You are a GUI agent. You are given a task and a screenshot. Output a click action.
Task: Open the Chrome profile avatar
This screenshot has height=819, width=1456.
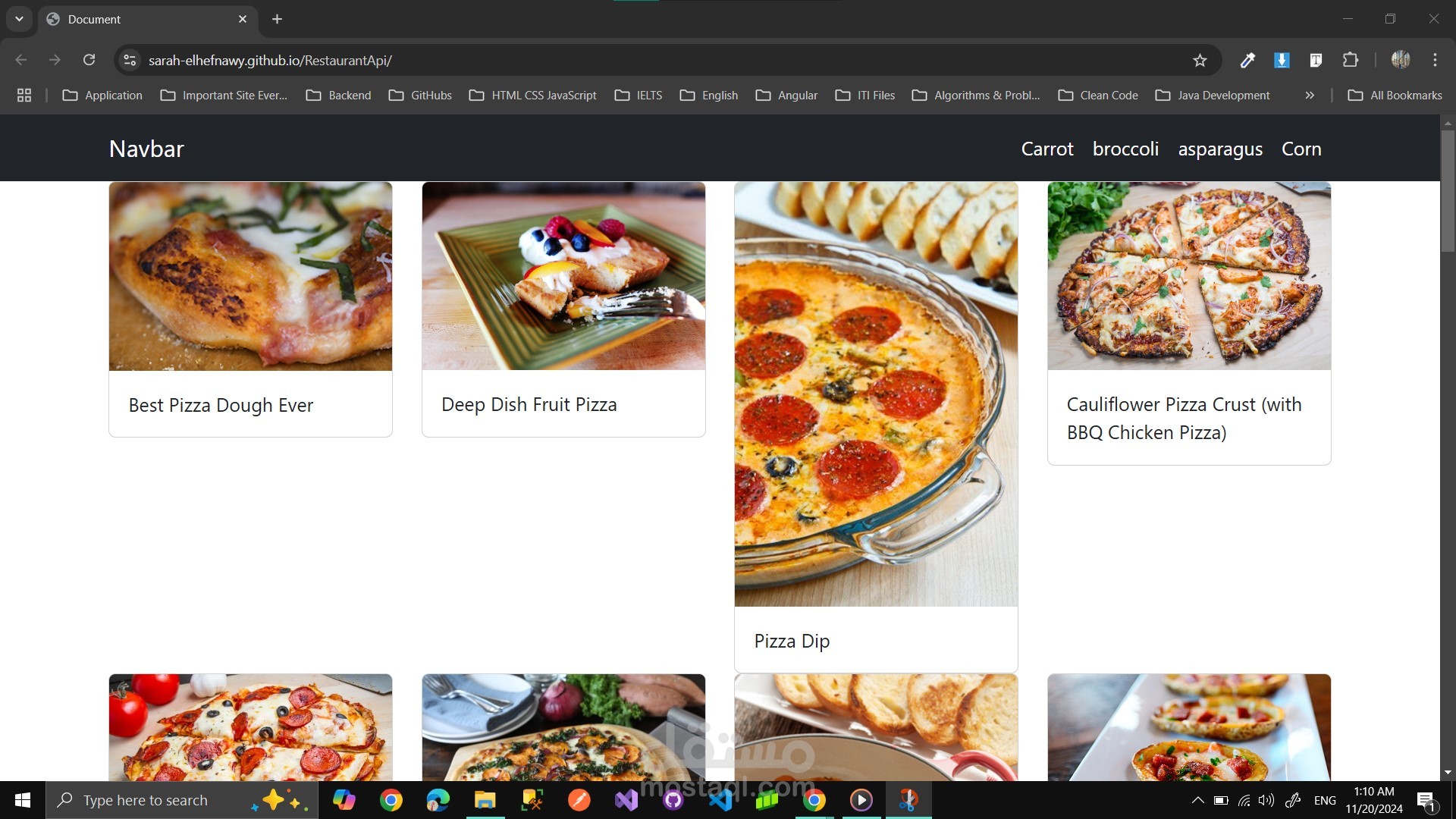coord(1401,60)
